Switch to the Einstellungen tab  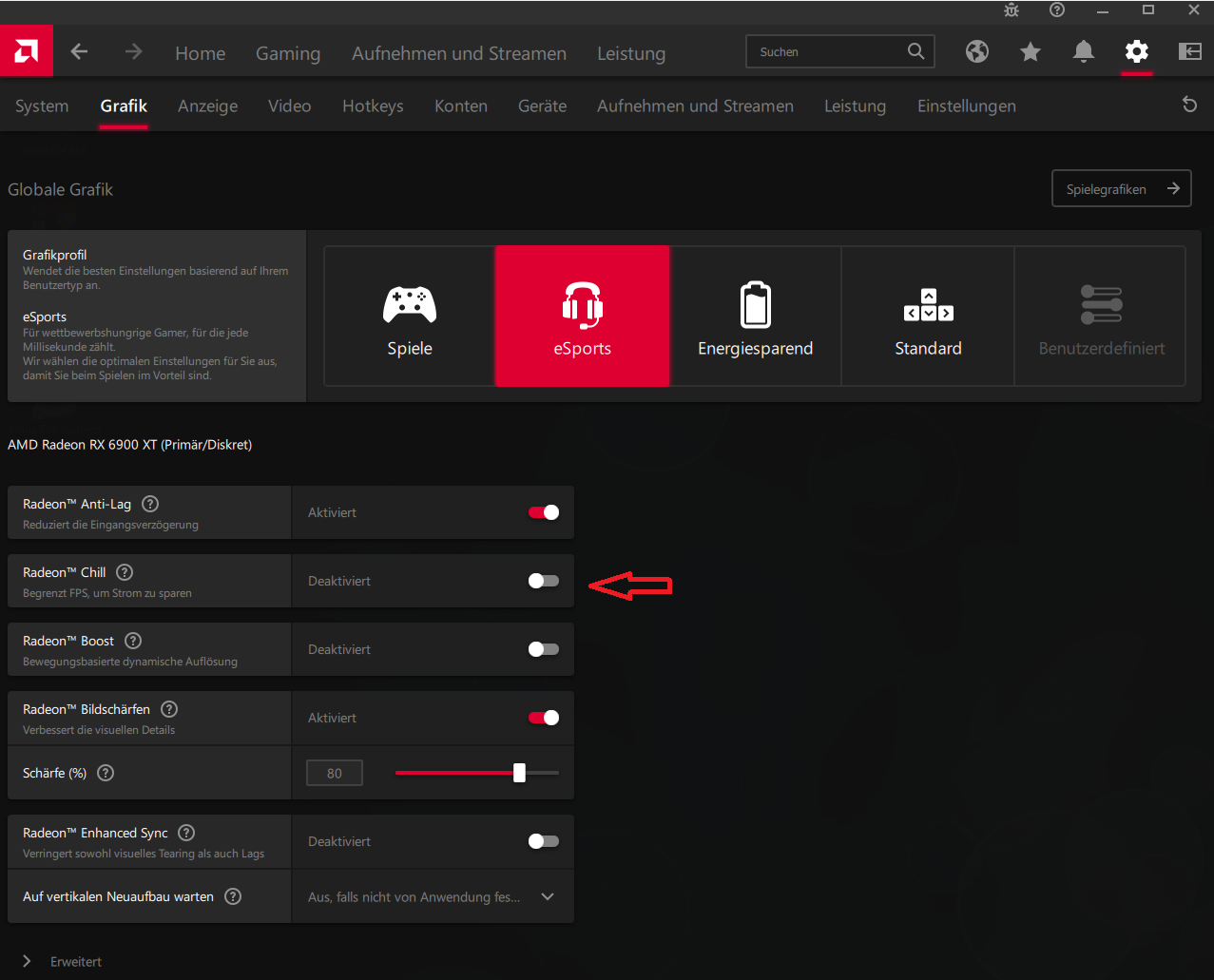coord(967,106)
